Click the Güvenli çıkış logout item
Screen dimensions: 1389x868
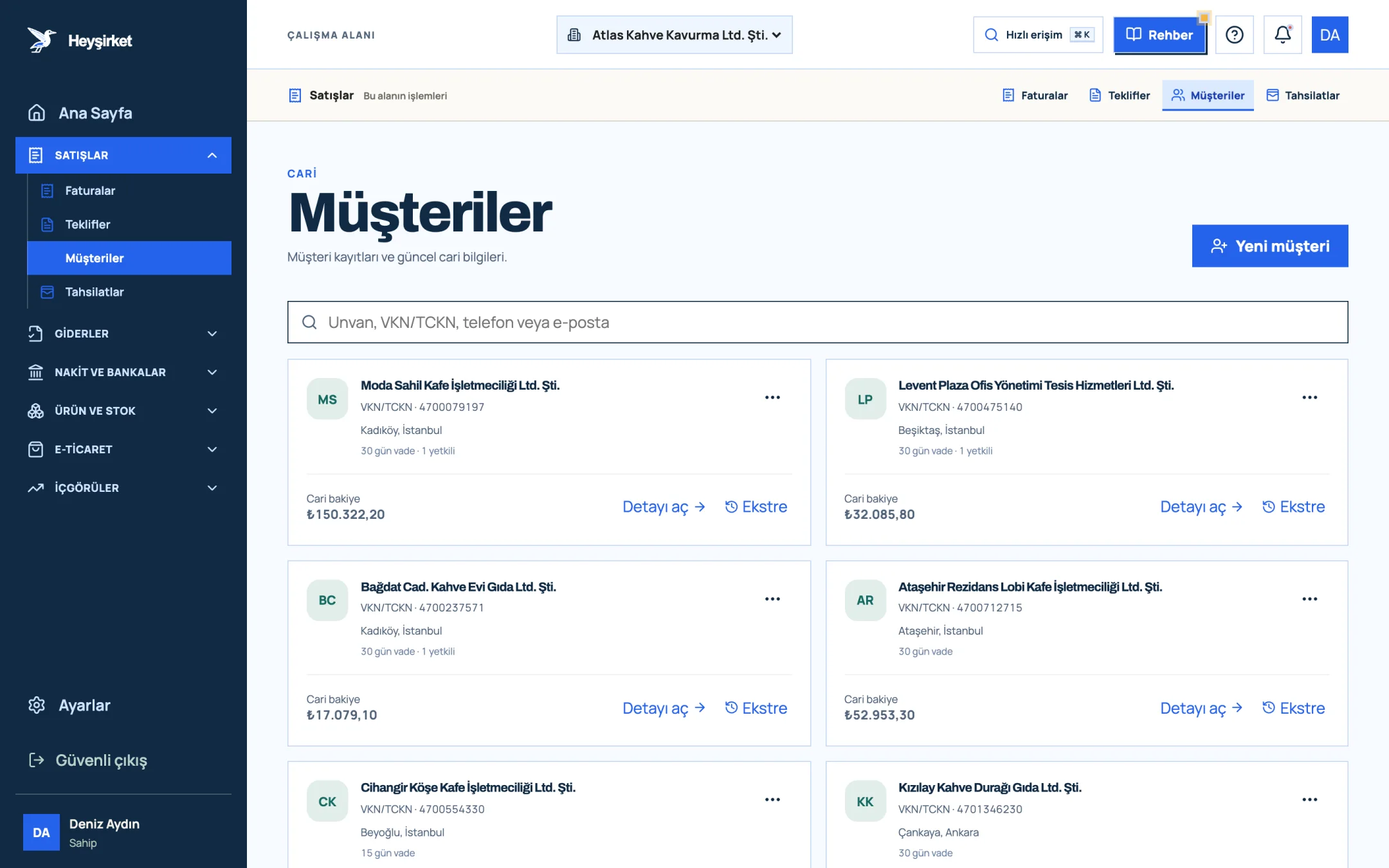(87, 760)
